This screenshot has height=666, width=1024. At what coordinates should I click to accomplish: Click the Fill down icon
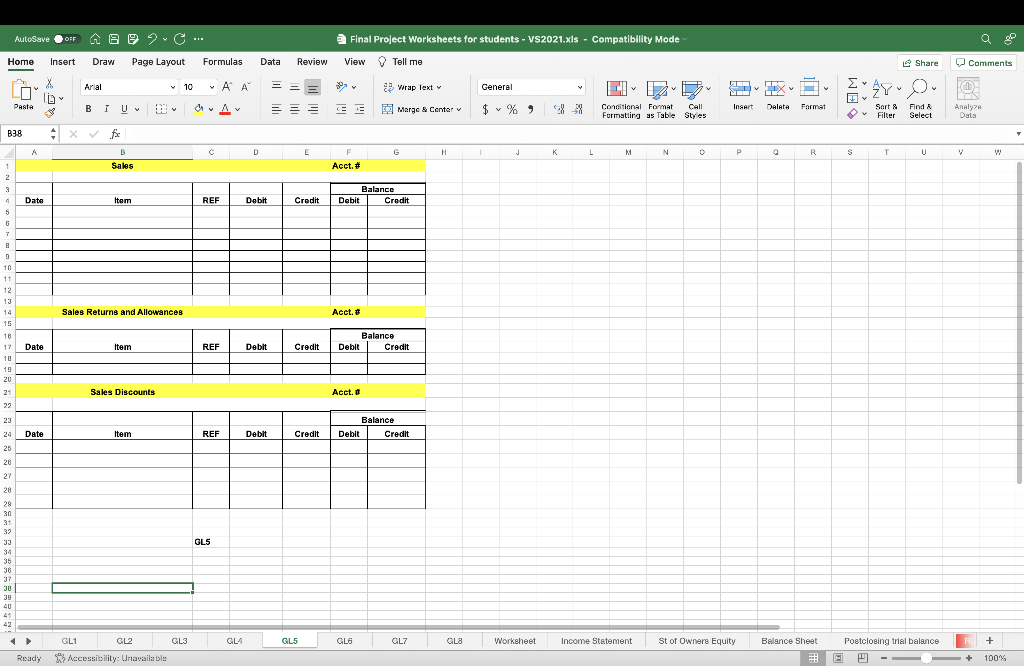[853, 99]
